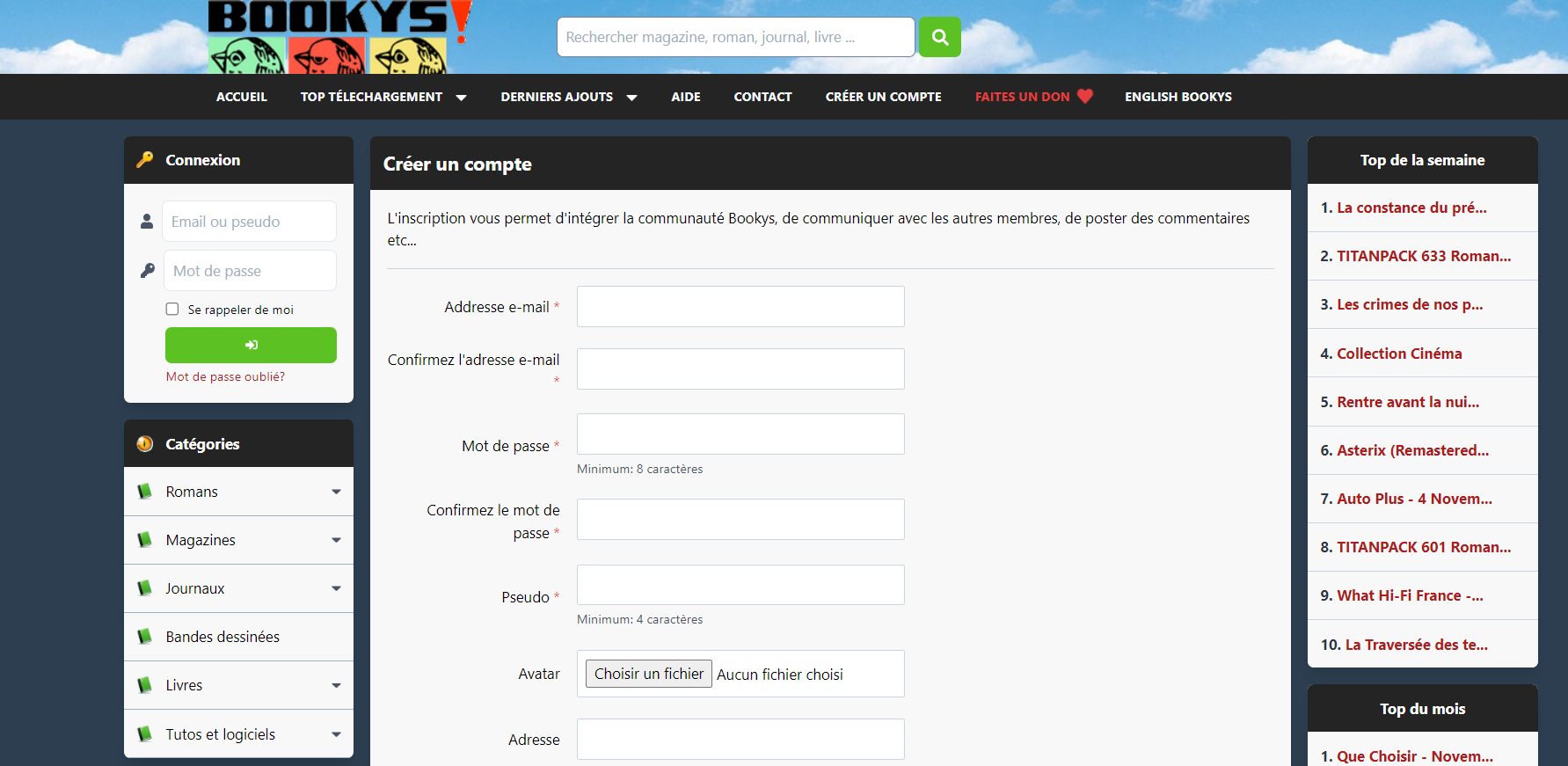Open Que Choisir - Novem... link
This screenshot has width=1568, height=766.
click(1415, 756)
